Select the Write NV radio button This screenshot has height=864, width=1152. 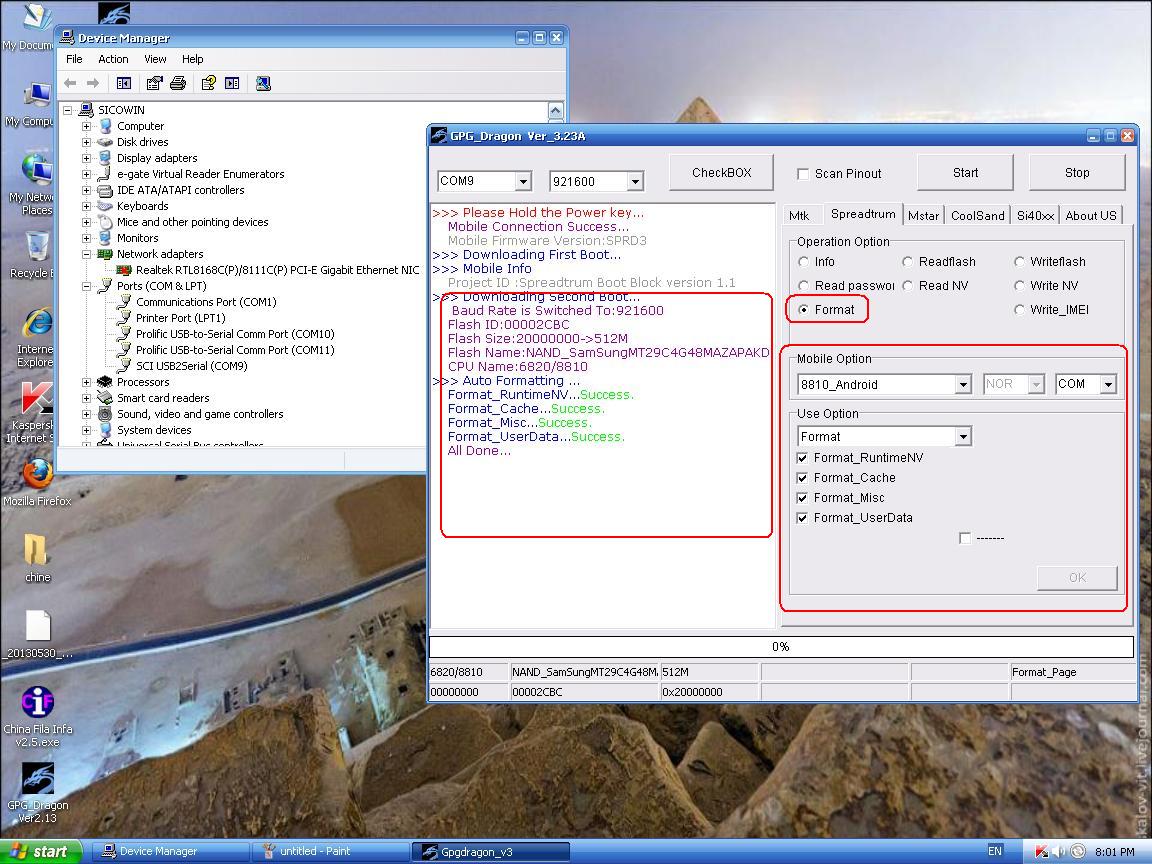pyautogui.click(x=1019, y=286)
